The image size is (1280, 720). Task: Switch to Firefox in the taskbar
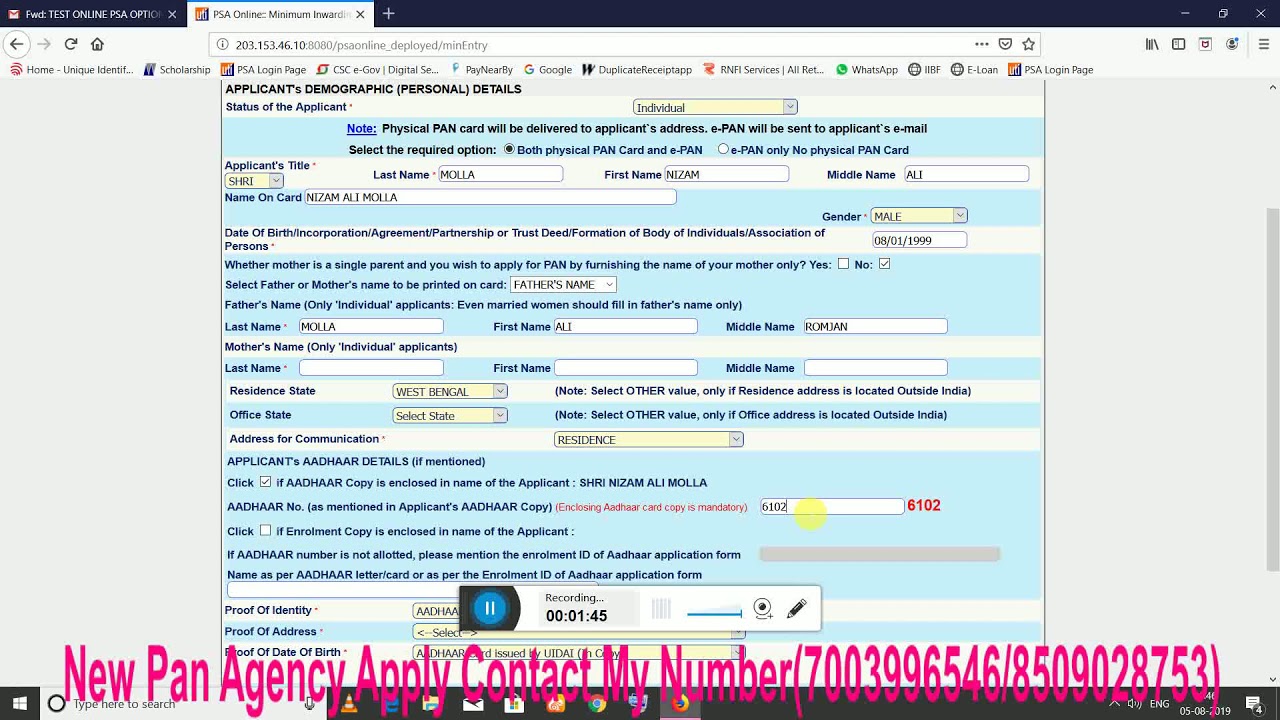[x=680, y=704]
